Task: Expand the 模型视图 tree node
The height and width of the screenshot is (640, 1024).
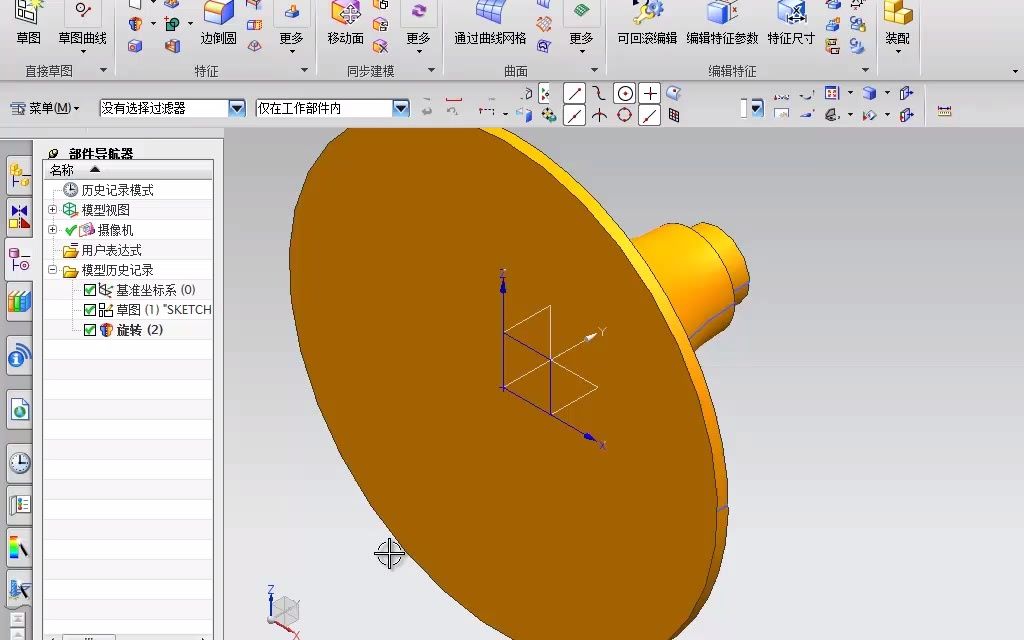Action: [50, 211]
